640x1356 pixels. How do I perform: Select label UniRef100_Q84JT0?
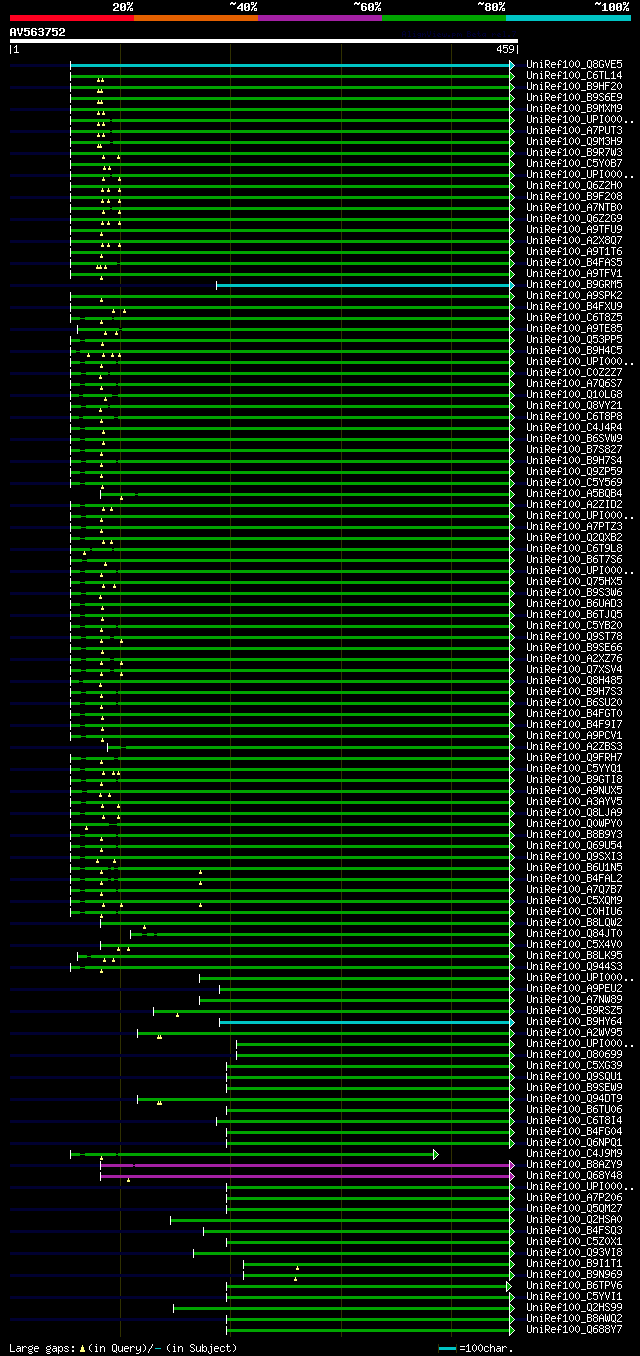574,933
